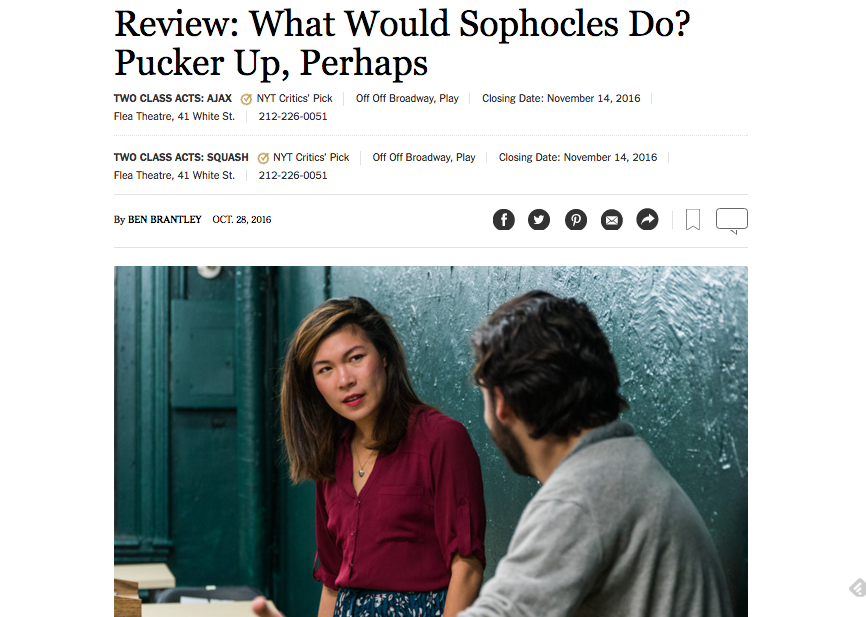Screen dimensions: 866x617
Task: Click the article headline title
Action: 402,43
